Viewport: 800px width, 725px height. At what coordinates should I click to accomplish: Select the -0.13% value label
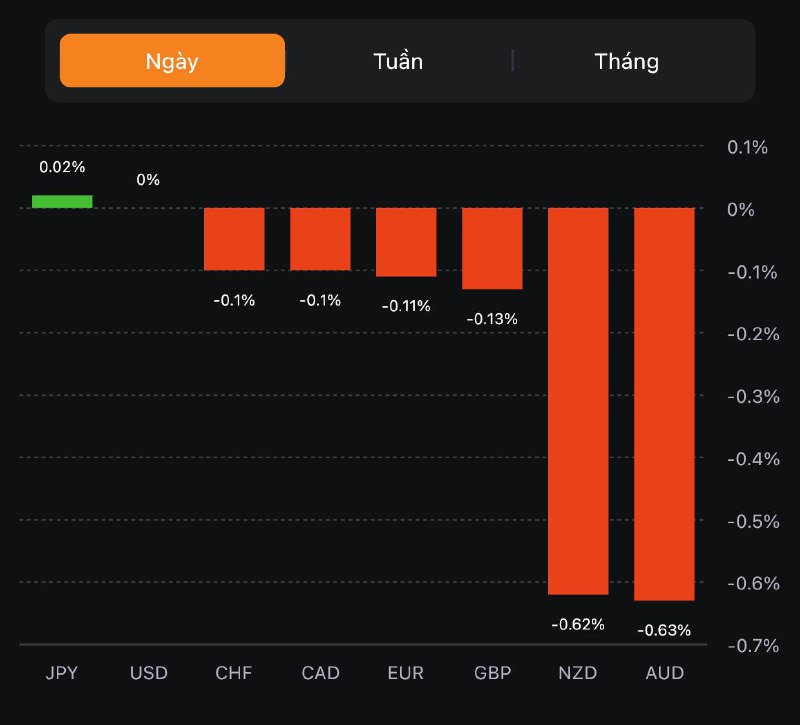point(492,319)
